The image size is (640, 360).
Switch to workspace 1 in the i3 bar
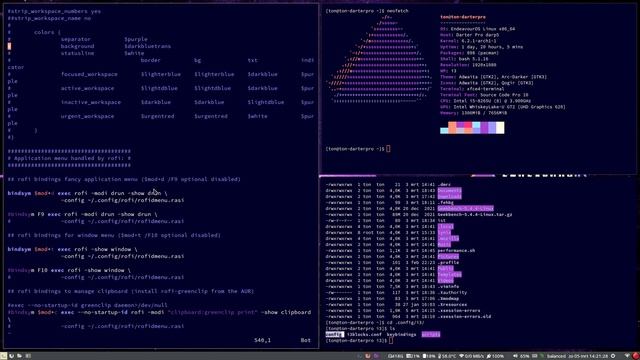(x=4, y=356)
